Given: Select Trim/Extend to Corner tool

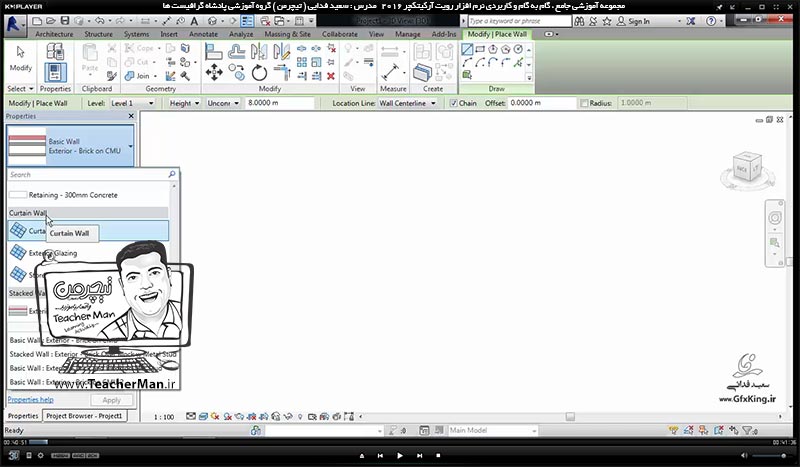Looking at the screenshot, I should click(282, 72).
